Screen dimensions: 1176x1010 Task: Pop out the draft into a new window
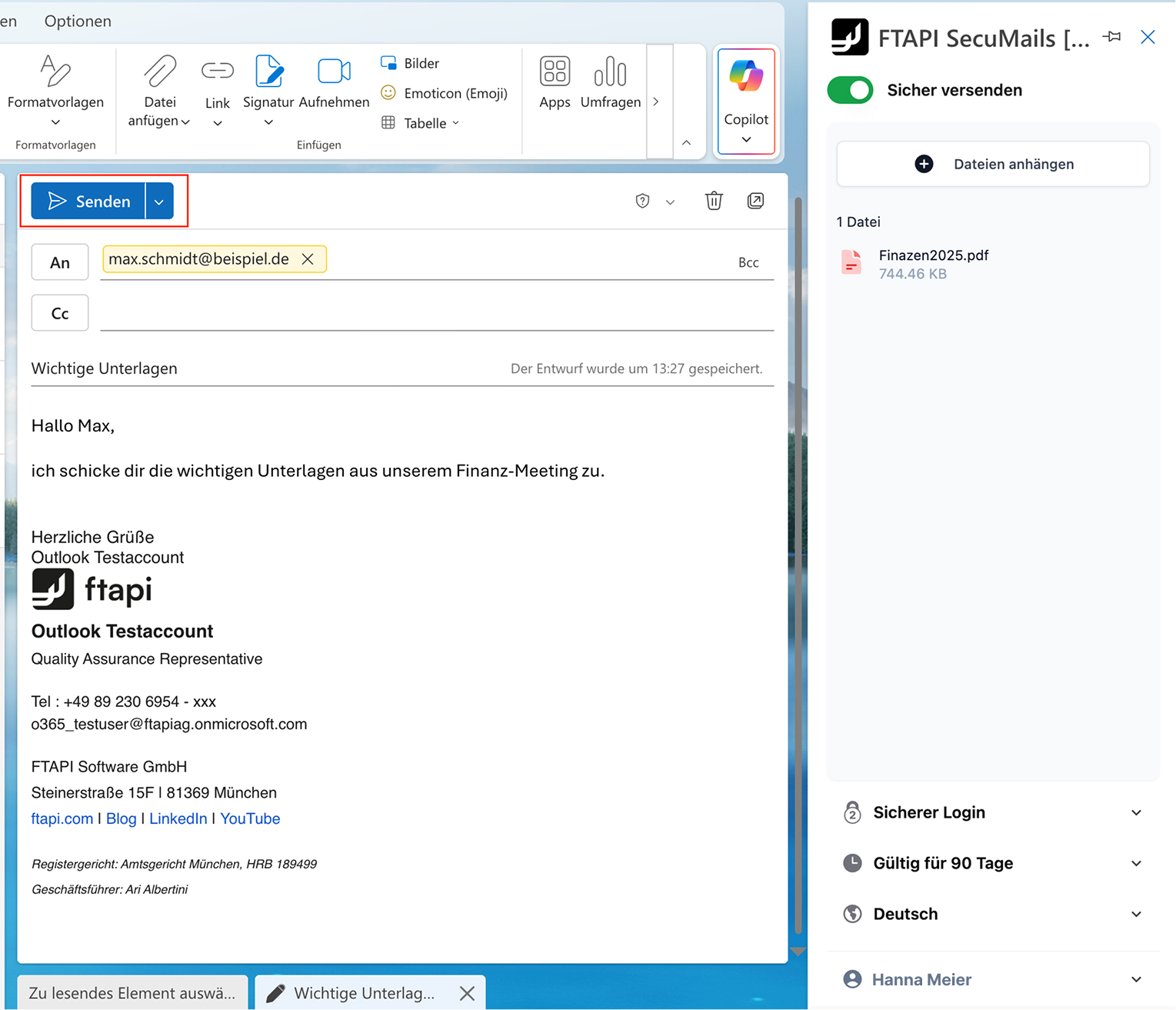click(756, 201)
